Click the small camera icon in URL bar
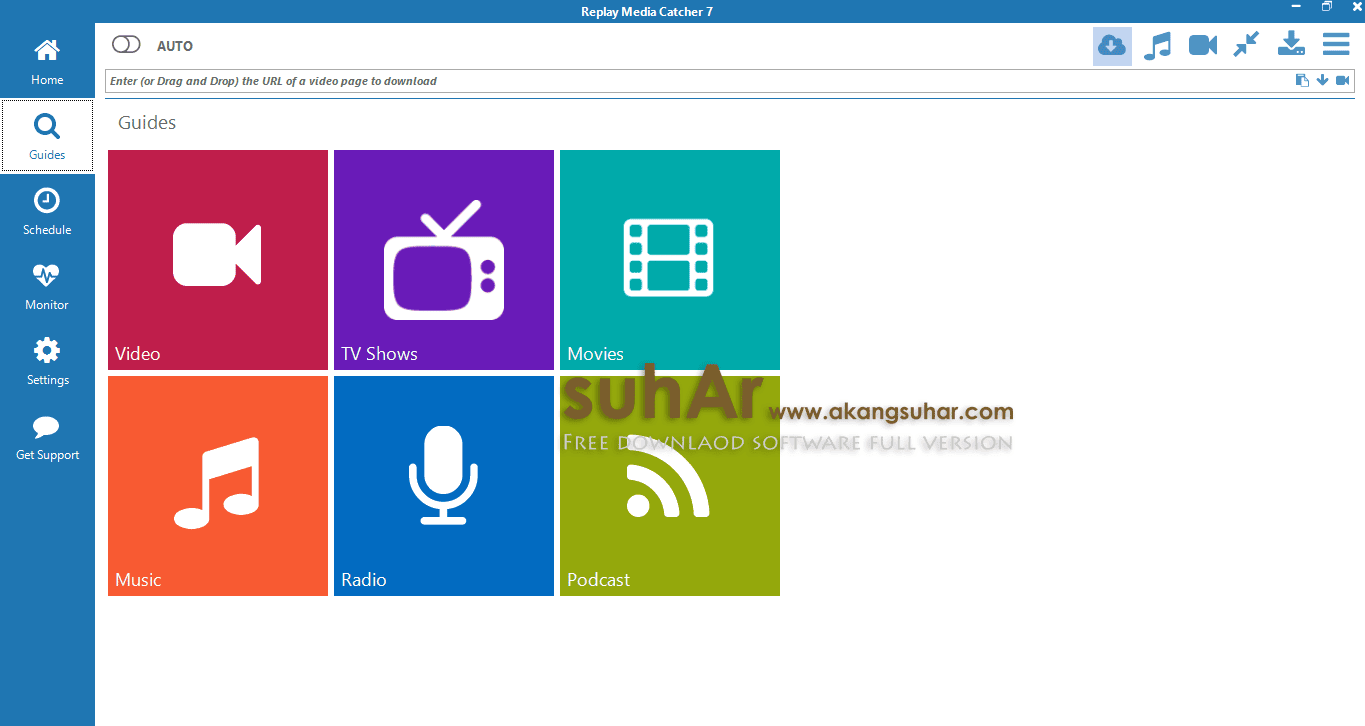 point(1343,81)
